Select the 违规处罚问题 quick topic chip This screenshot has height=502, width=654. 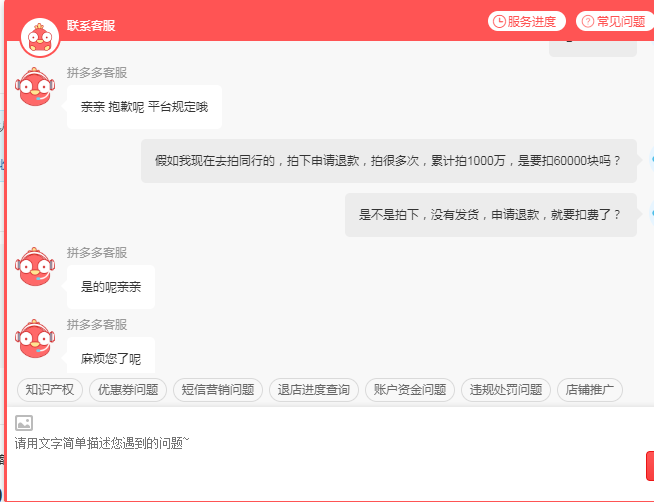coord(506,390)
